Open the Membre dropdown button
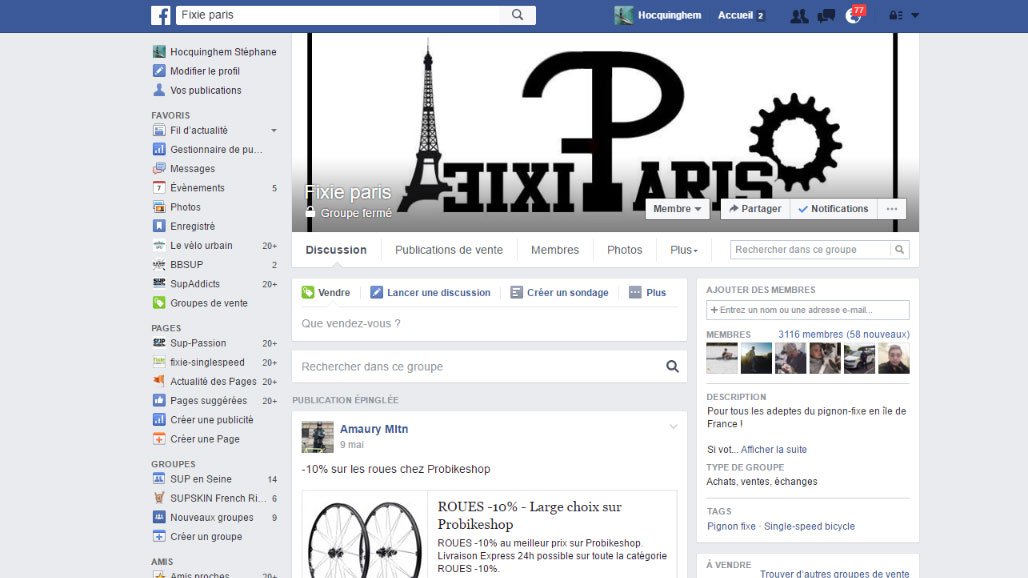Screen dimensions: 1028x578 677,209
